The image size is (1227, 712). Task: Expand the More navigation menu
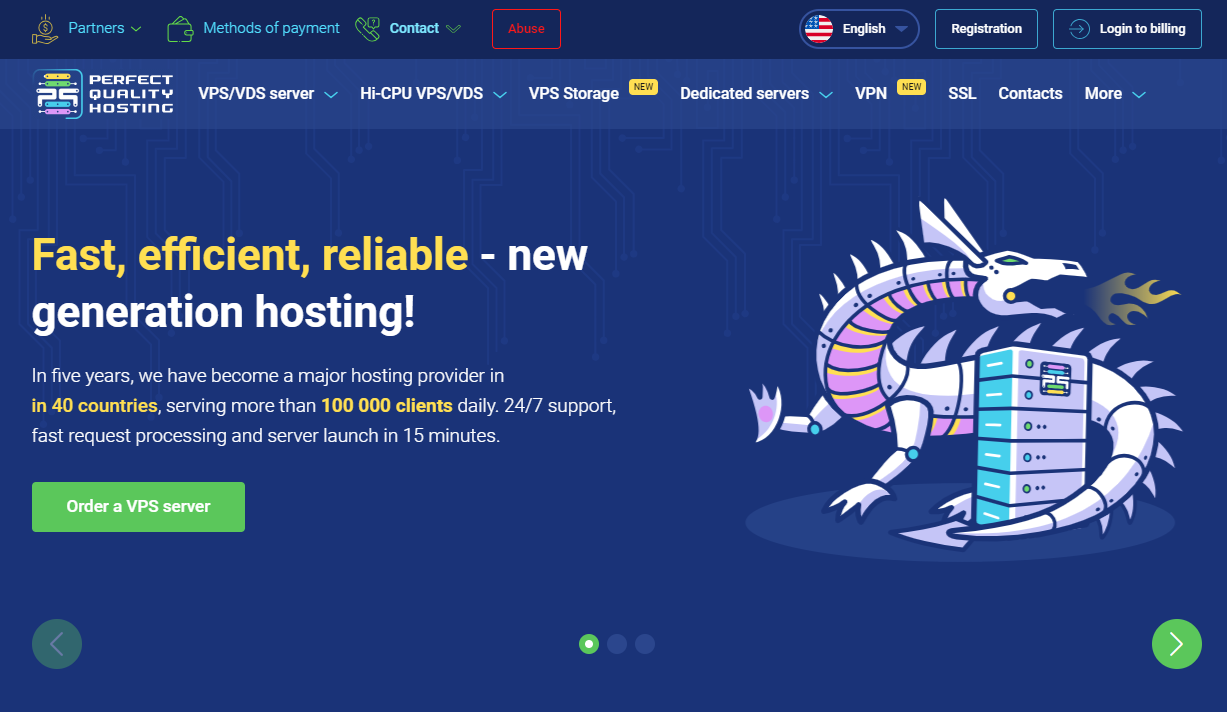(1114, 94)
